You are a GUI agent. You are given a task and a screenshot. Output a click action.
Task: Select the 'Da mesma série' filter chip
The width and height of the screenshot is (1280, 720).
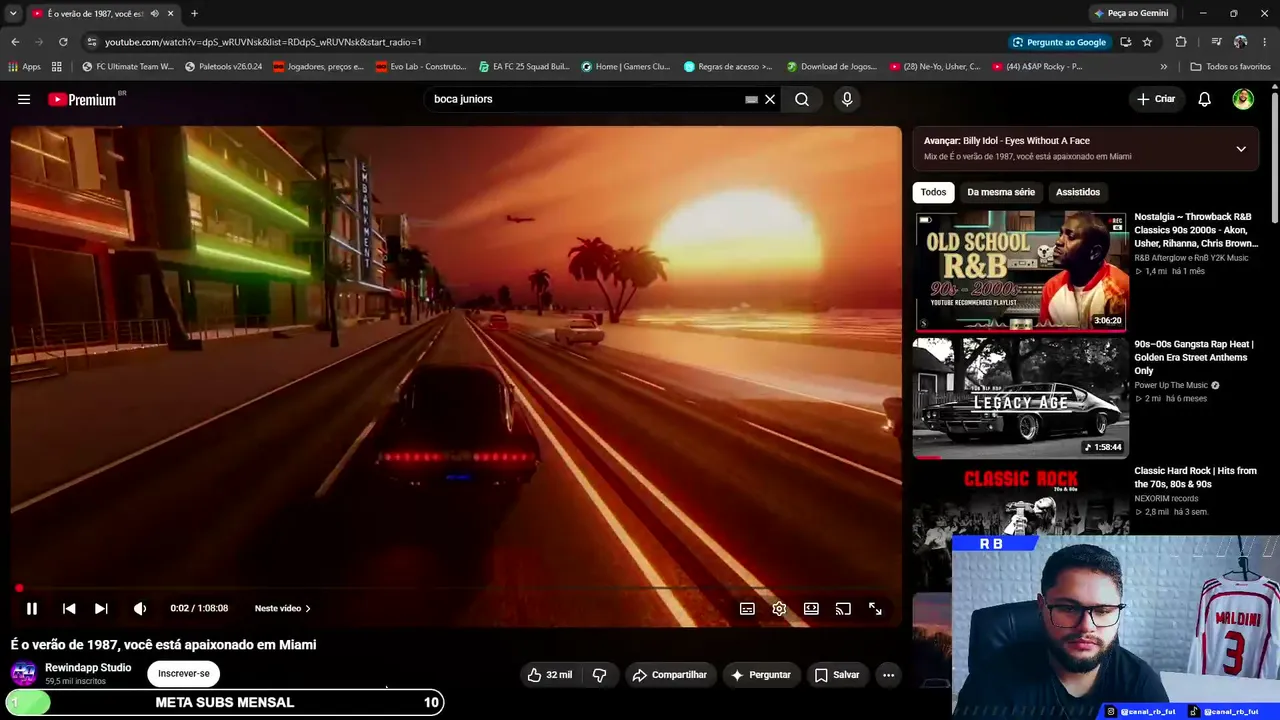pyautogui.click(x=1001, y=192)
